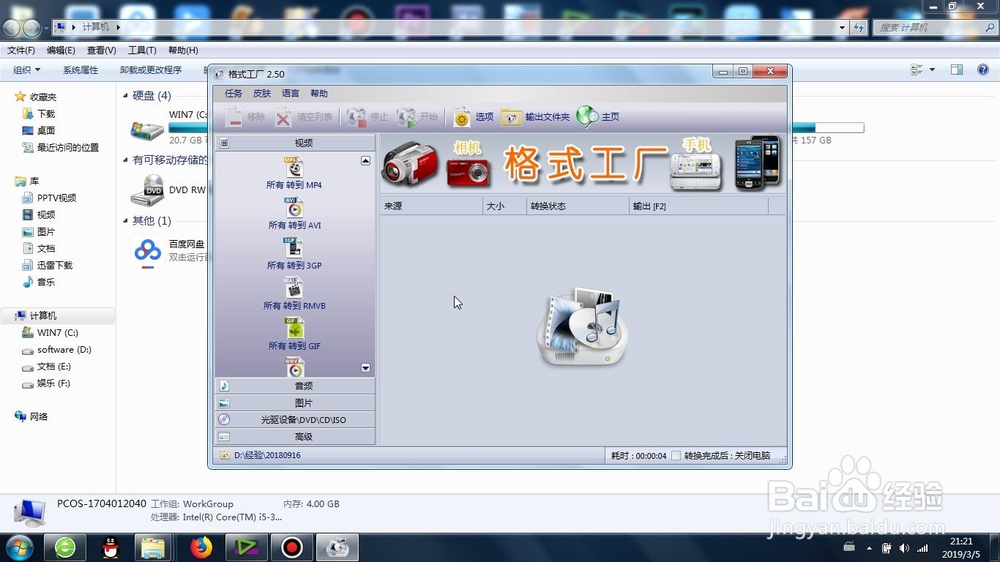Open the Output Folder (输出文件夹) button
Screen dimensions: 1000x562
(x=535, y=117)
